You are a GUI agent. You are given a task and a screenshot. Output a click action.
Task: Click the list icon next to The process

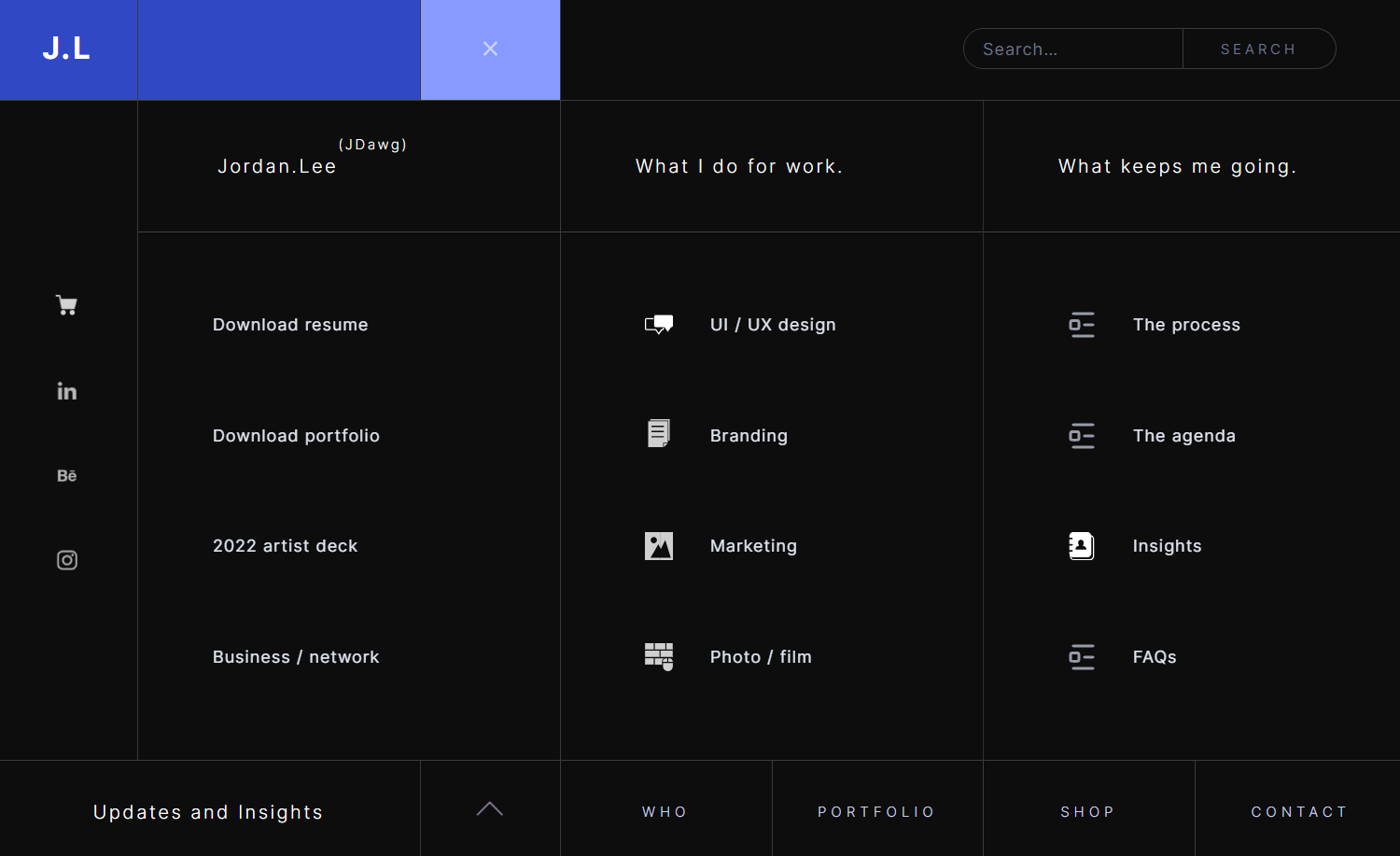click(x=1081, y=324)
